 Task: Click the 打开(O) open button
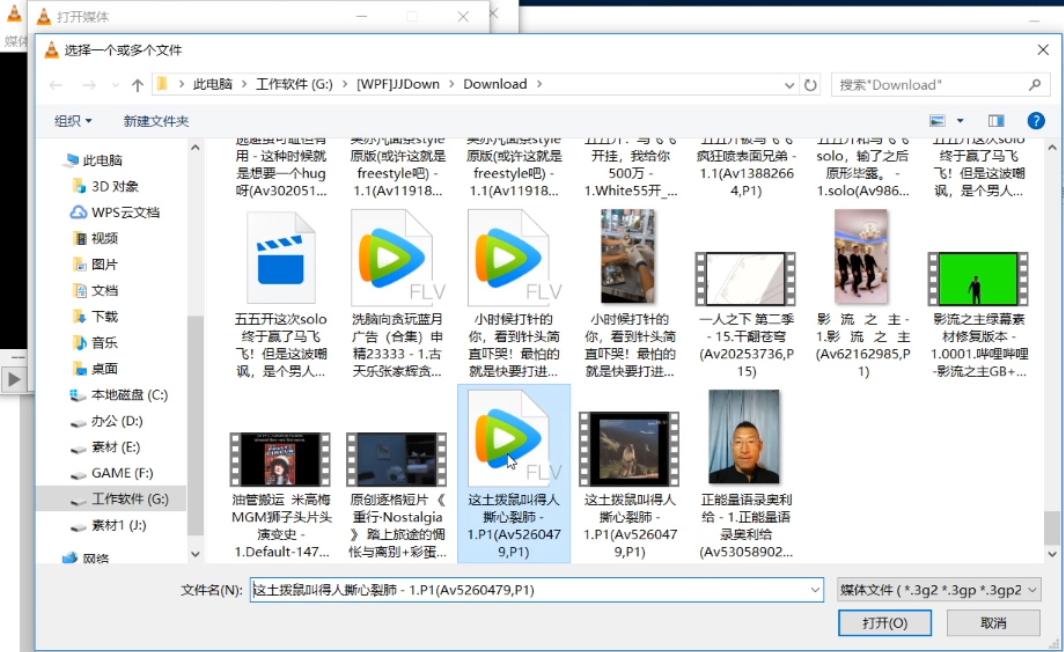[883, 622]
